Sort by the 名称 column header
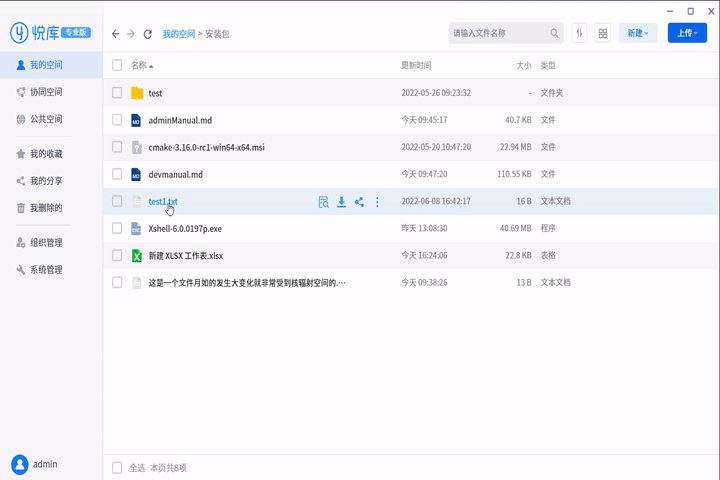 pos(139,65)
